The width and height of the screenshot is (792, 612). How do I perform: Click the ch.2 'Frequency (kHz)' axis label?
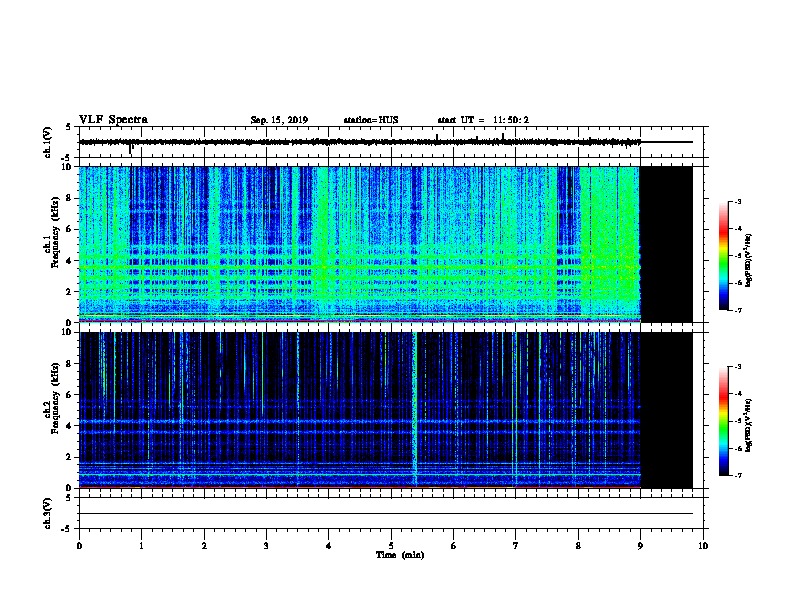tap(55, 398)
